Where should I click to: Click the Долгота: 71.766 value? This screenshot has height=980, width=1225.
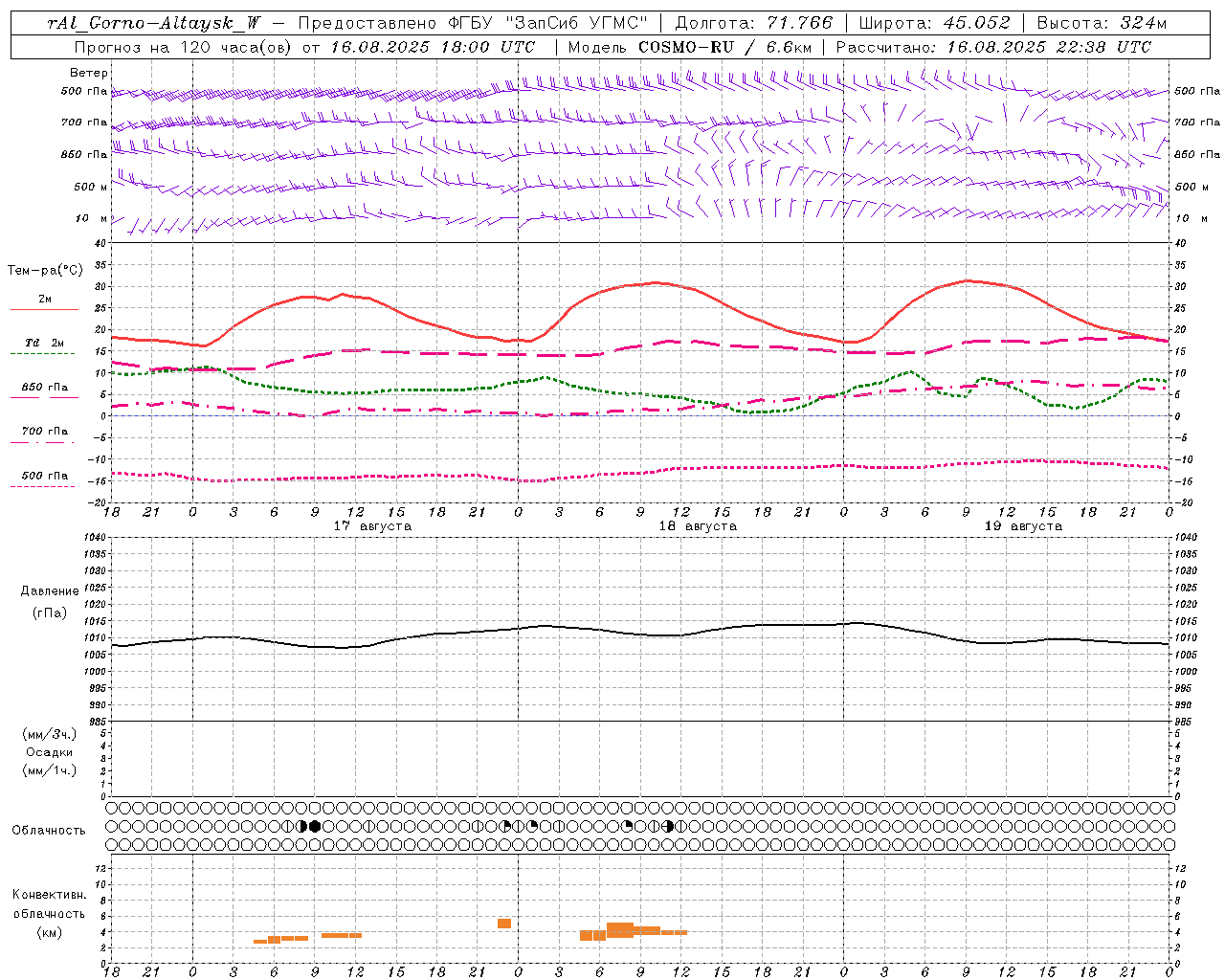pos(754,23)
